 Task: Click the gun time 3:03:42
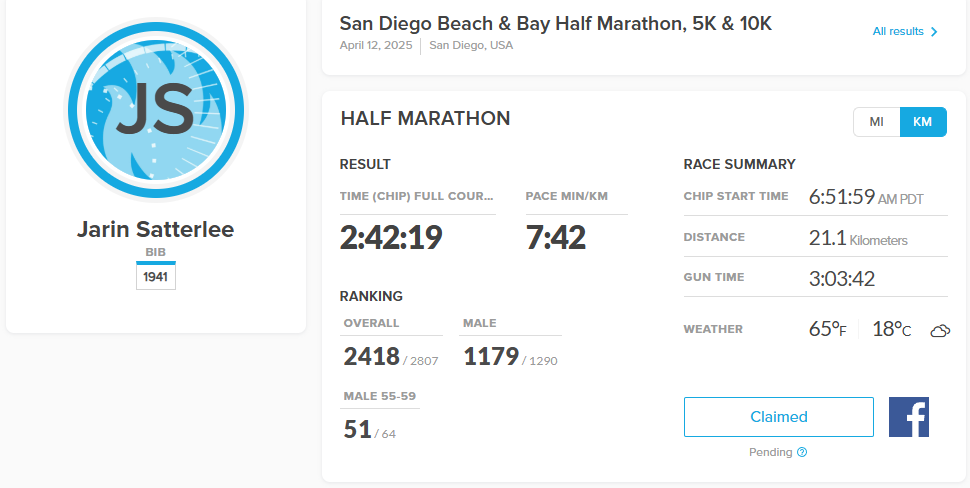pyautogui.click(x=842, y=279)
